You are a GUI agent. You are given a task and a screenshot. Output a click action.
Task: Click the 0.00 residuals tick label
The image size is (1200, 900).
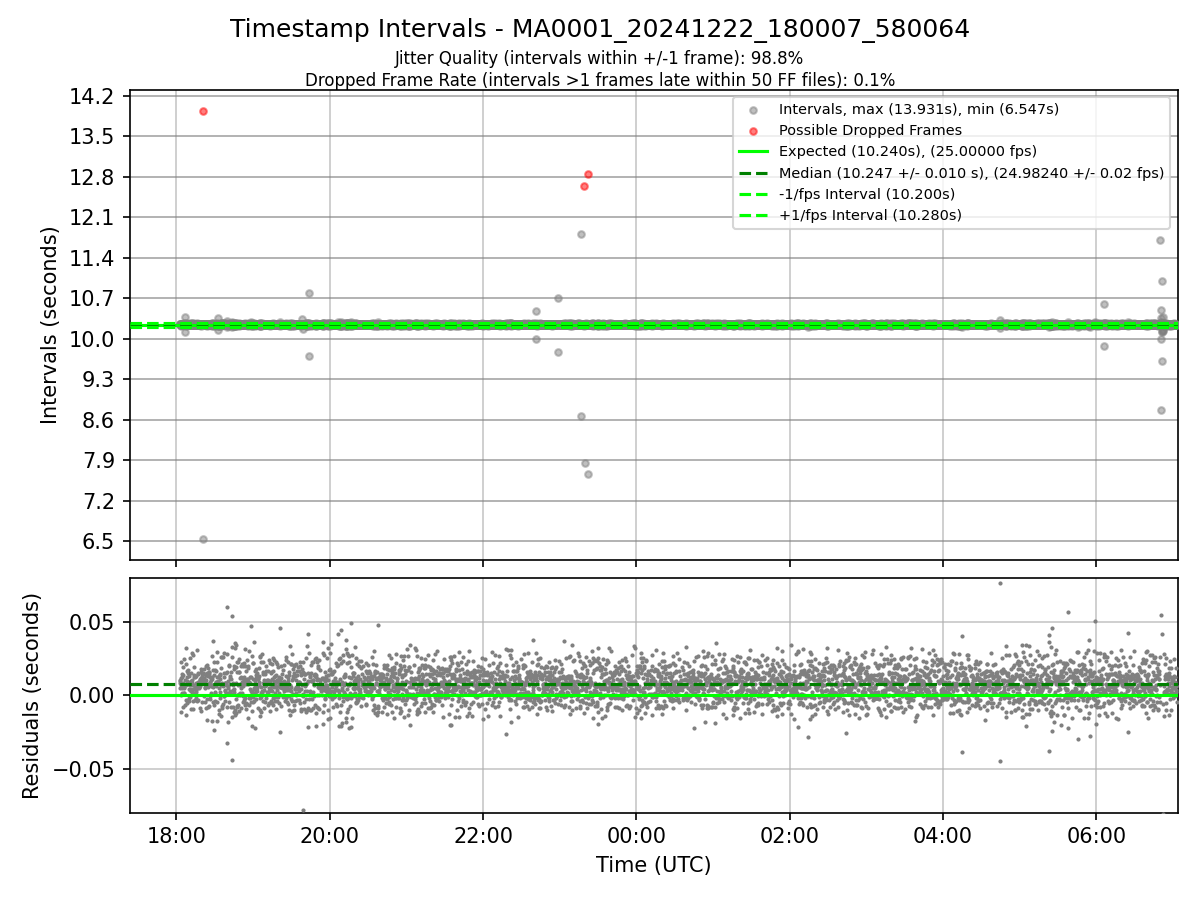(x=92, y=696)
